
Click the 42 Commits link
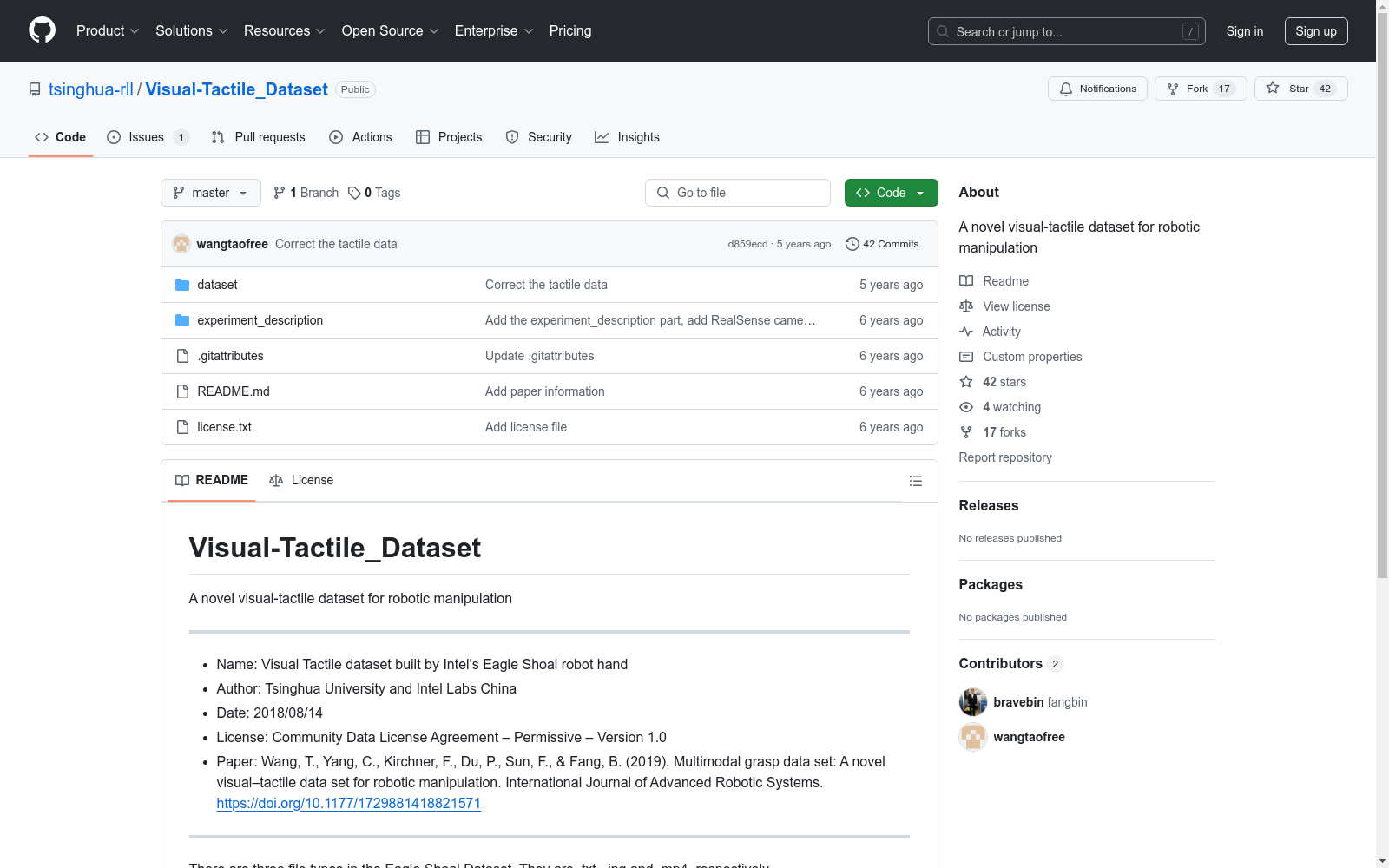tap(882, 244)
